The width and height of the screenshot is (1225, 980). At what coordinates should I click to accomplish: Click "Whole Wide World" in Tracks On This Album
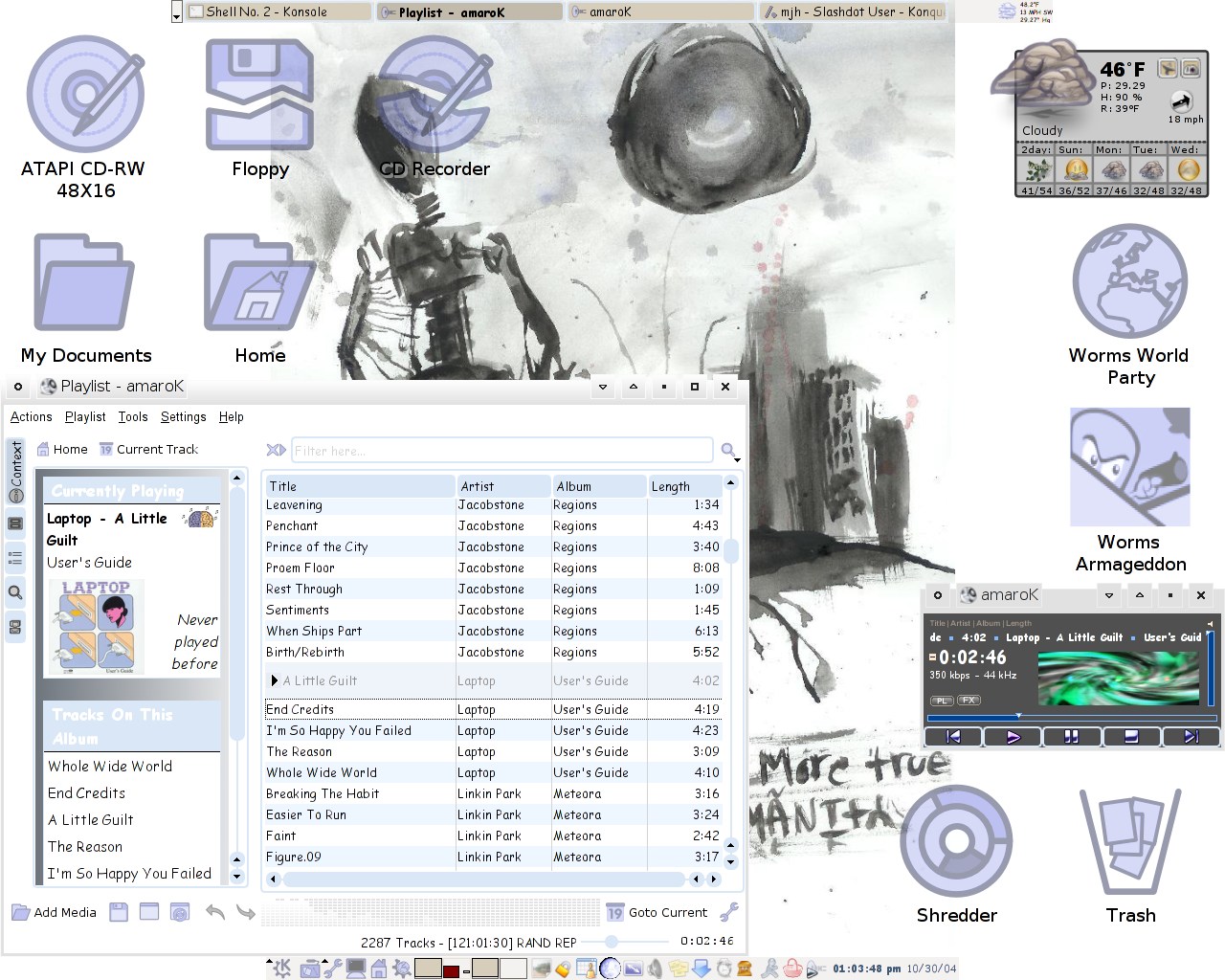[110, 767]
